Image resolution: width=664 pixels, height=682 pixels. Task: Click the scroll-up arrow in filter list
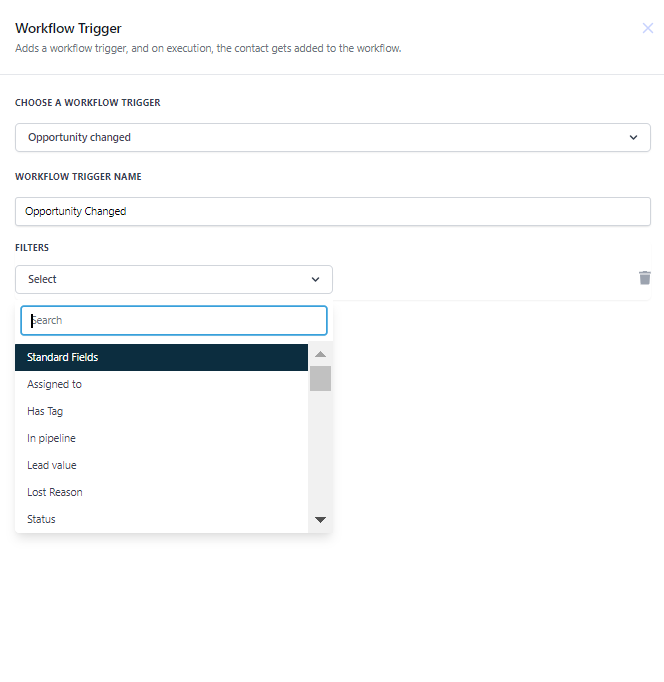(x=320, y=354)
